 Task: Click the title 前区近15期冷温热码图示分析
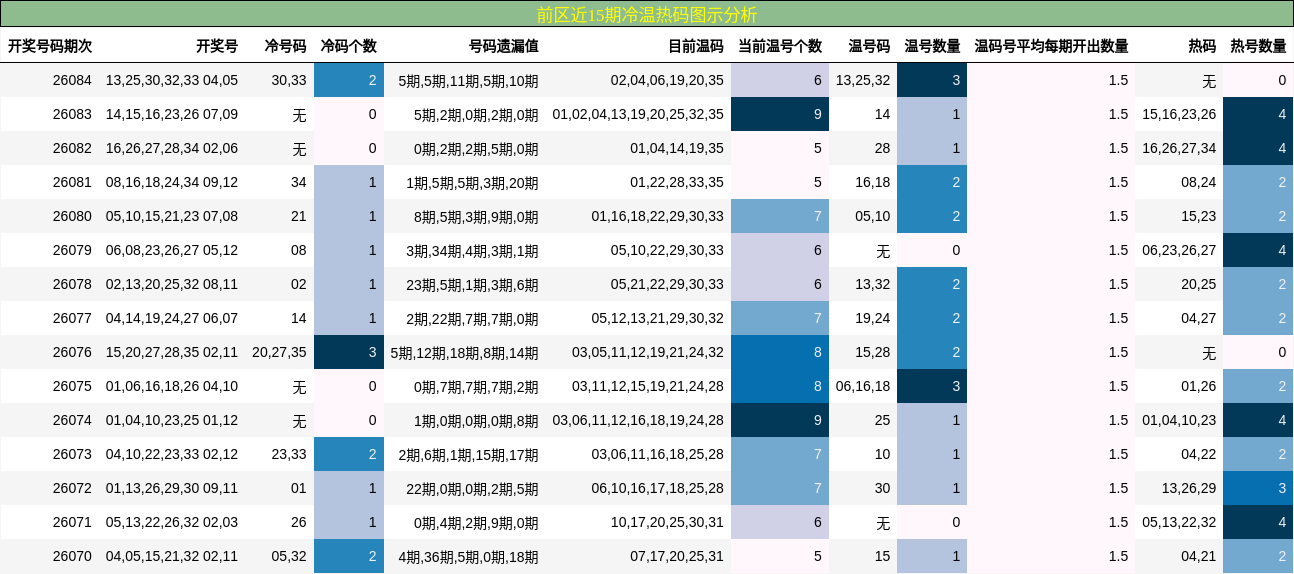pos(646,14)
